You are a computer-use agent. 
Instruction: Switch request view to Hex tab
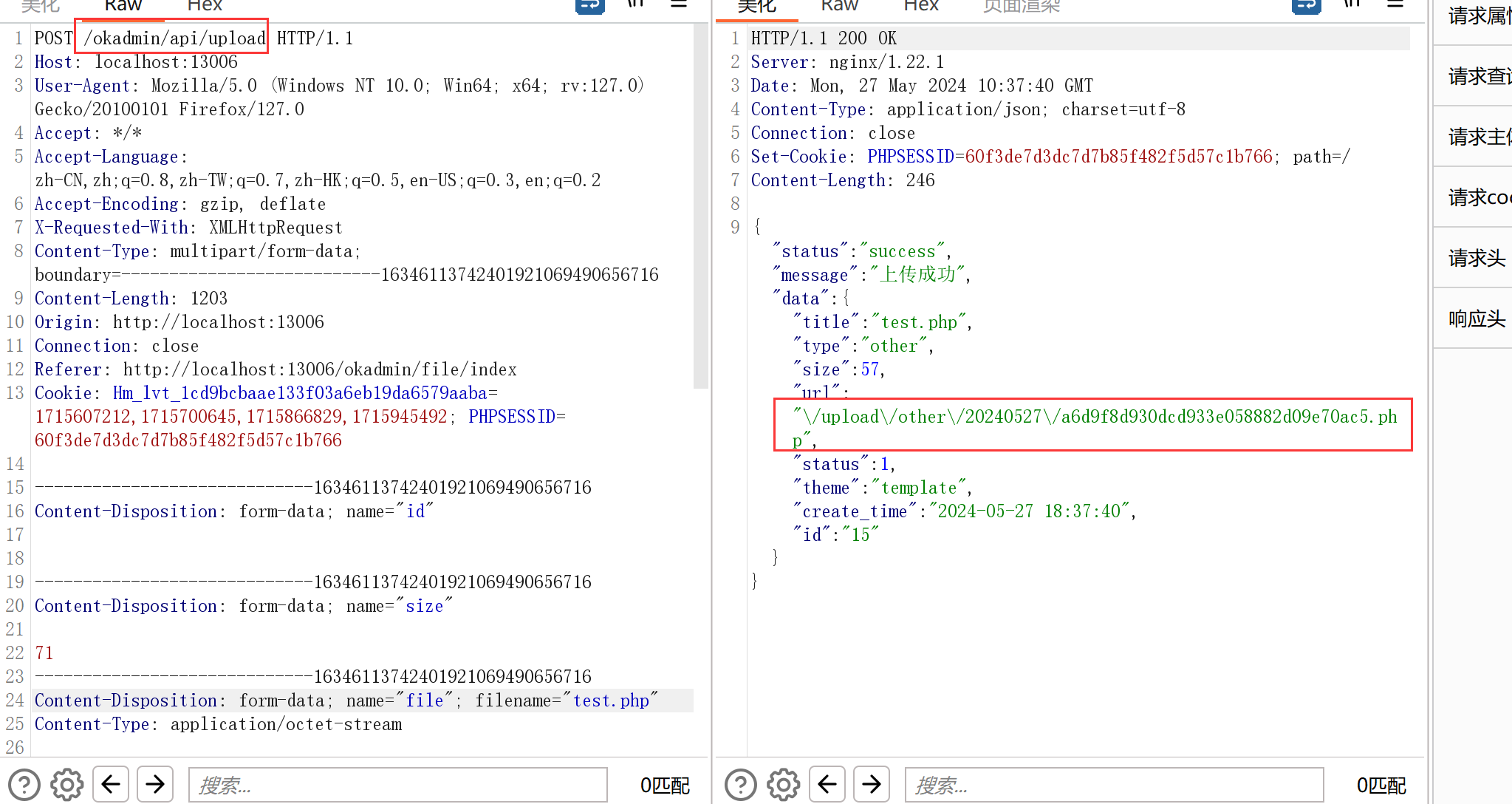click(x=205, y=6)
